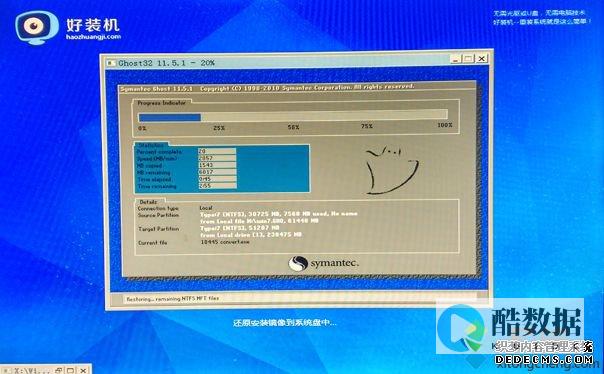The image size is (604, 374).
Task: Click the Ghost32 11.5.1 - 20% title bar
Action: [x=277, y=62]
